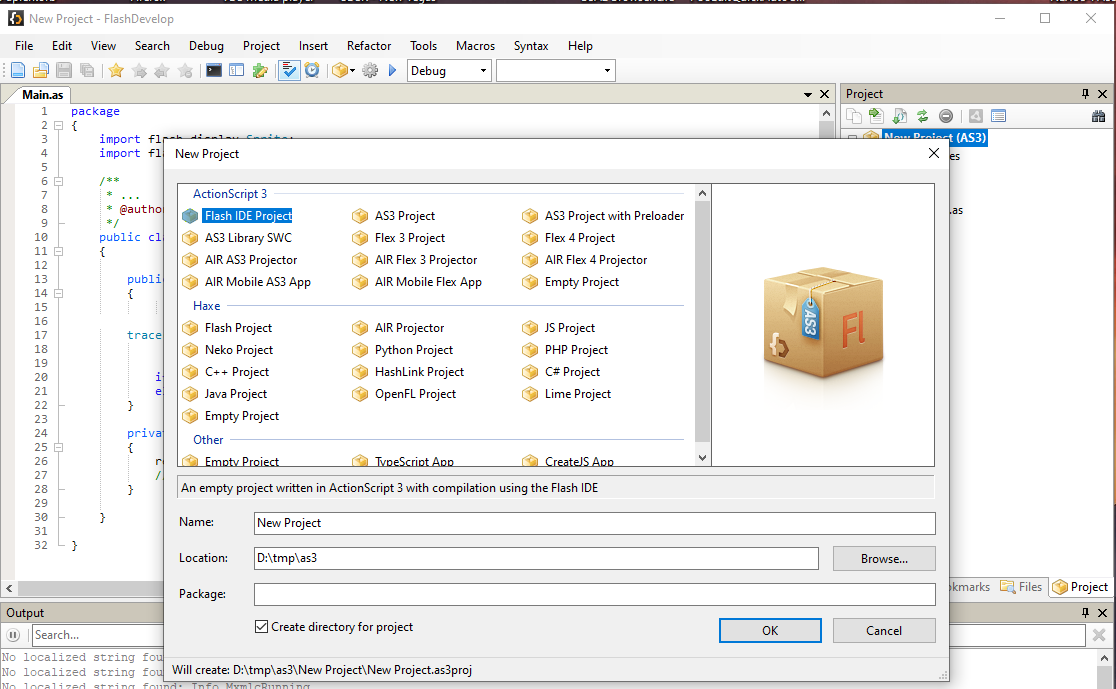
Task: Open project properties list icon
Action: tap(999, 116)
